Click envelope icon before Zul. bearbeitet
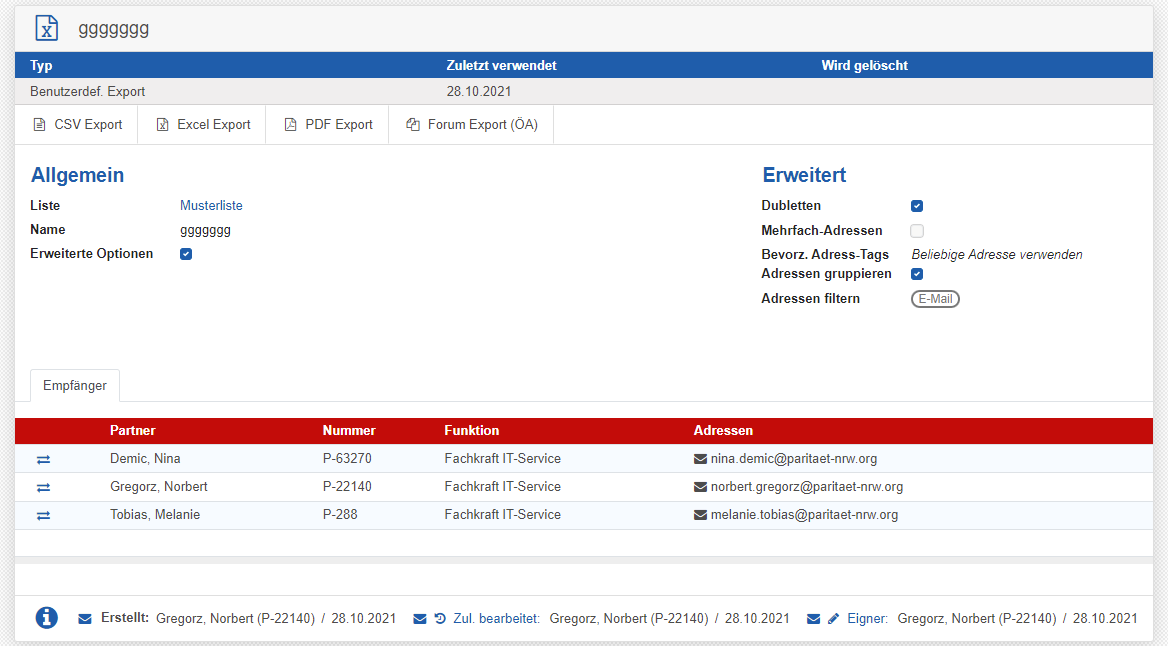 pyautogui.click(x=420, y=619)
